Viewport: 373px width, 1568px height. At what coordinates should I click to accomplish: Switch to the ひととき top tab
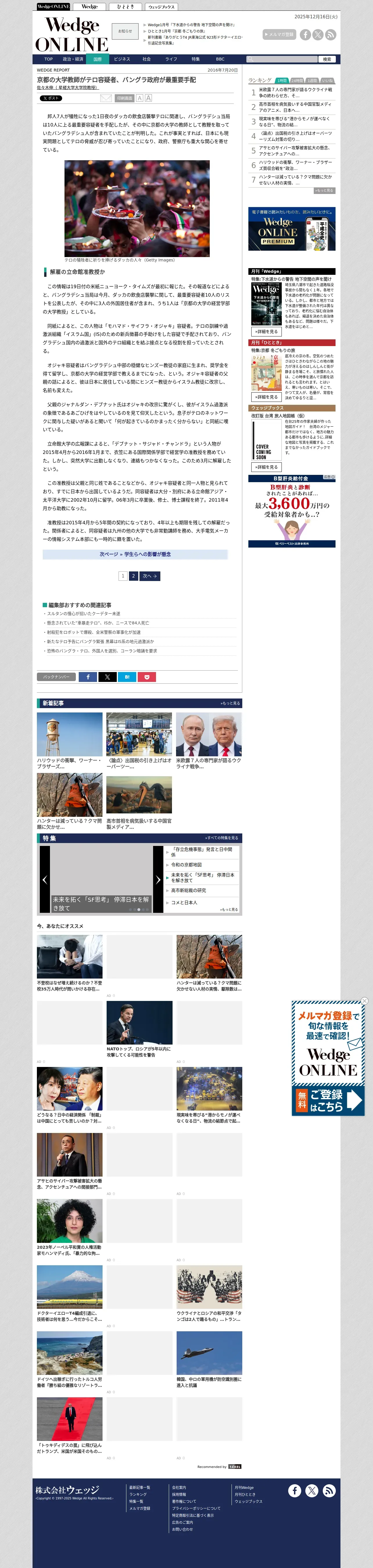click(125, 7)
